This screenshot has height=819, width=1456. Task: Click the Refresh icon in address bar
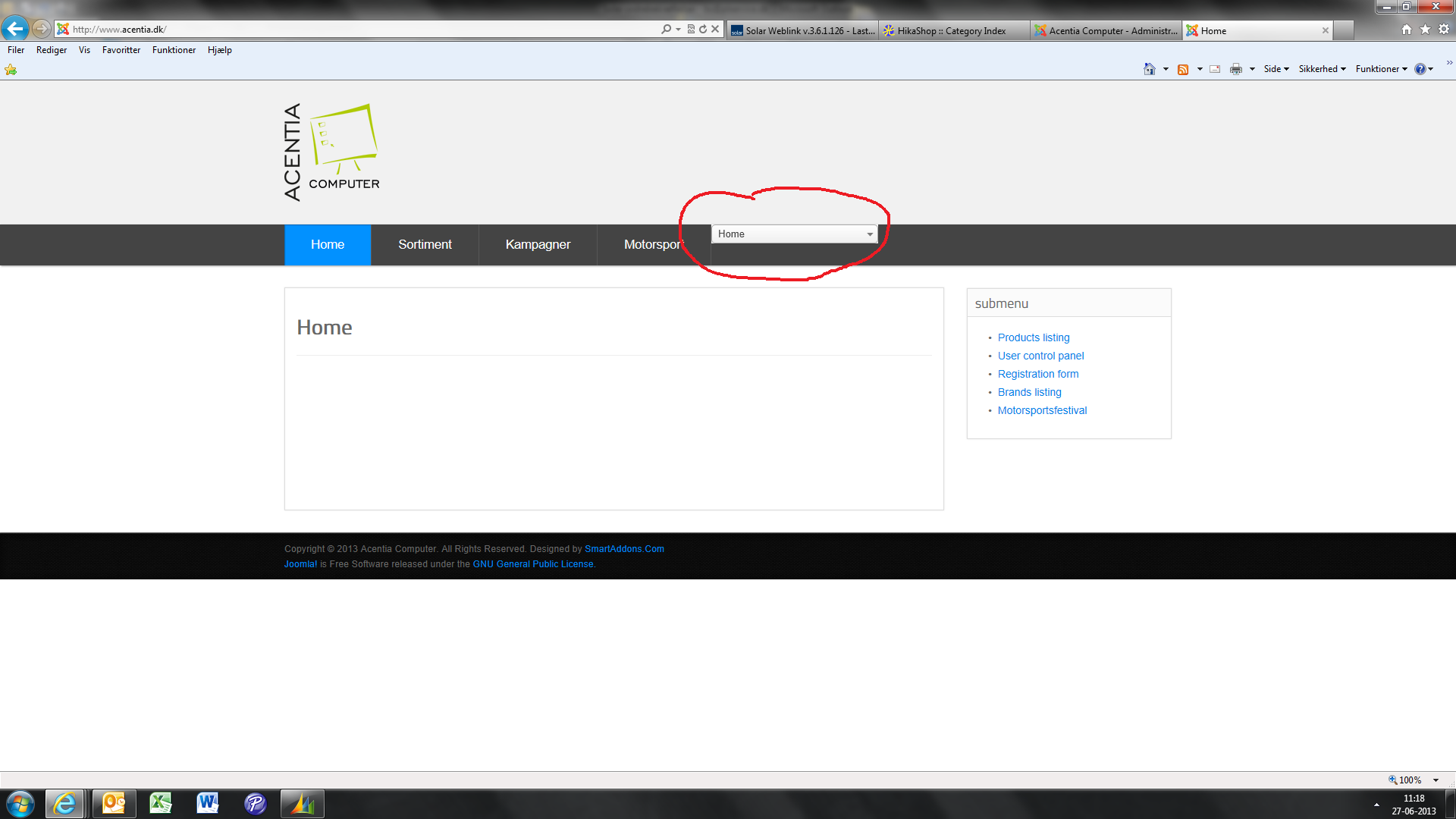pyautogui.click(x=703, y=29)
